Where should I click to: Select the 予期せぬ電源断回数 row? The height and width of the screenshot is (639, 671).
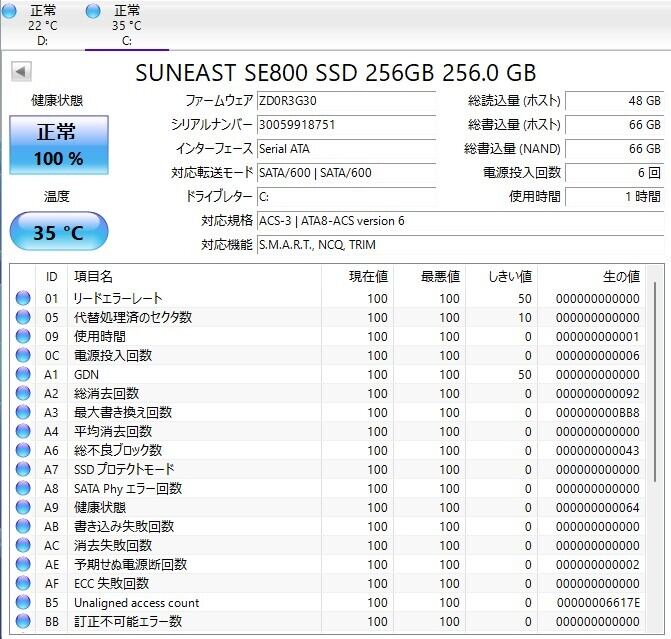pyautogui.click(x=328, y=564)
